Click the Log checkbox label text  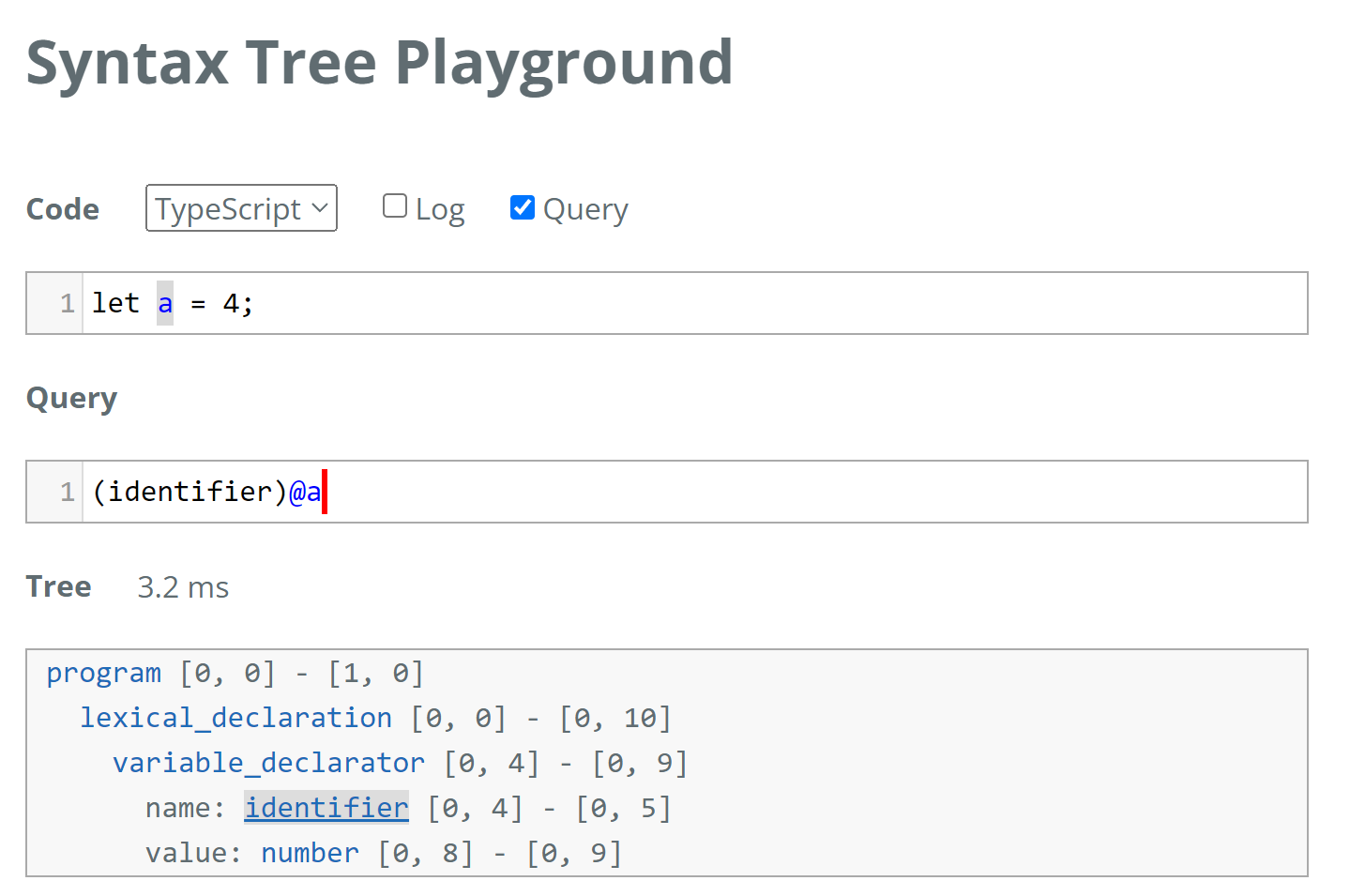440,209
